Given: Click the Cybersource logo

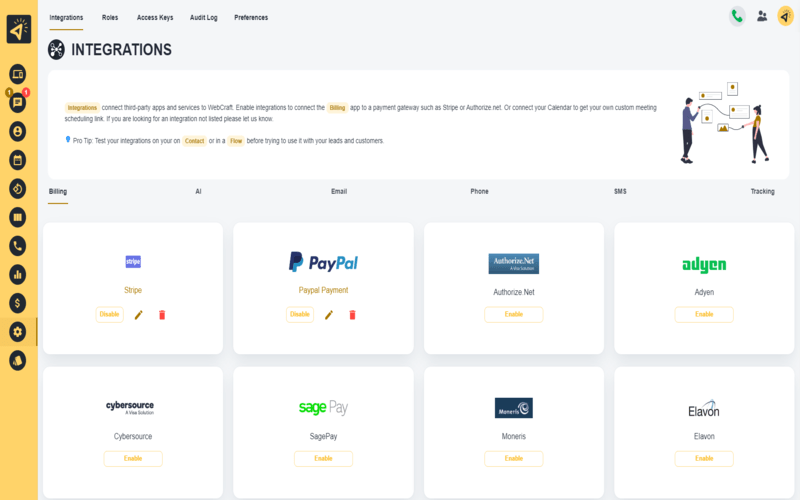Looking at the screenshot, I should pos(130,407).
